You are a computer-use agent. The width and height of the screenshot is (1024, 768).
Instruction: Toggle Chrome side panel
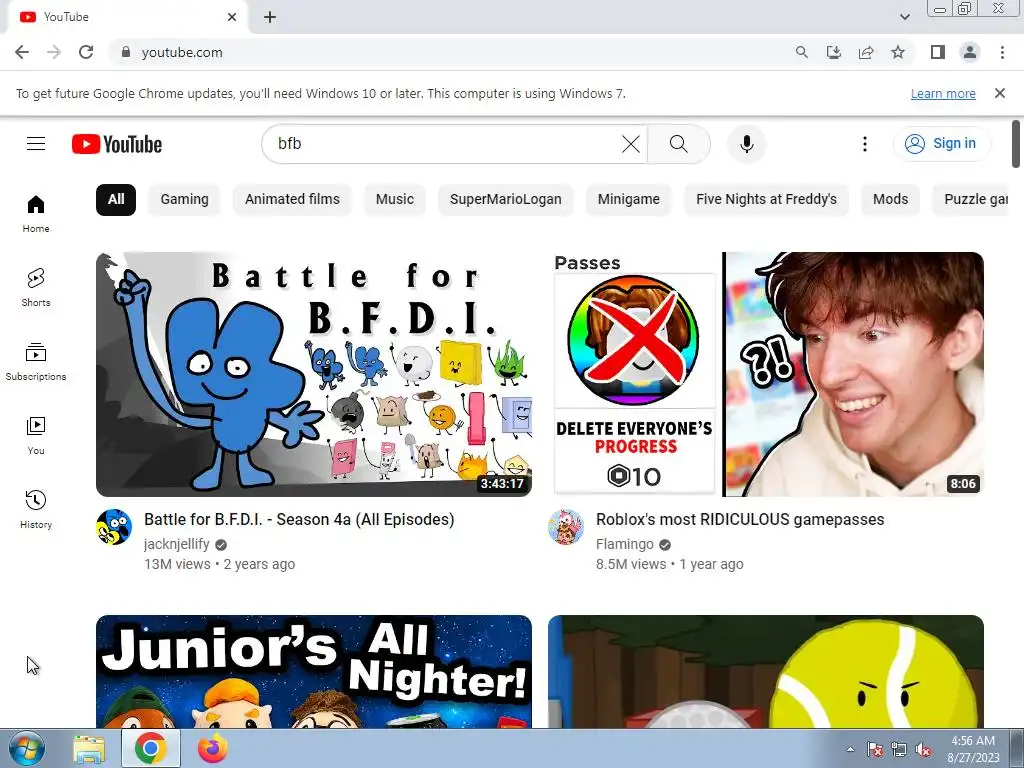pos(938,52)
